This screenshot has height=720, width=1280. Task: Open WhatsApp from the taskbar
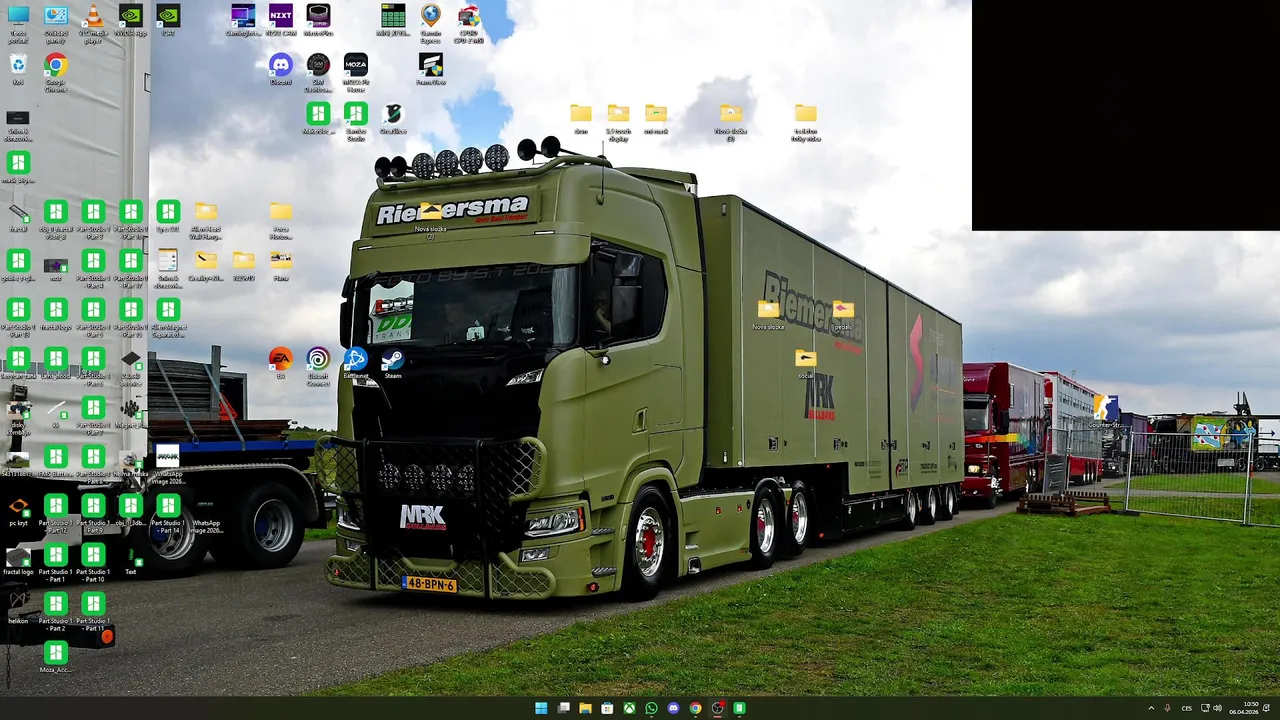pyautogui.click(x=651, y=708)
